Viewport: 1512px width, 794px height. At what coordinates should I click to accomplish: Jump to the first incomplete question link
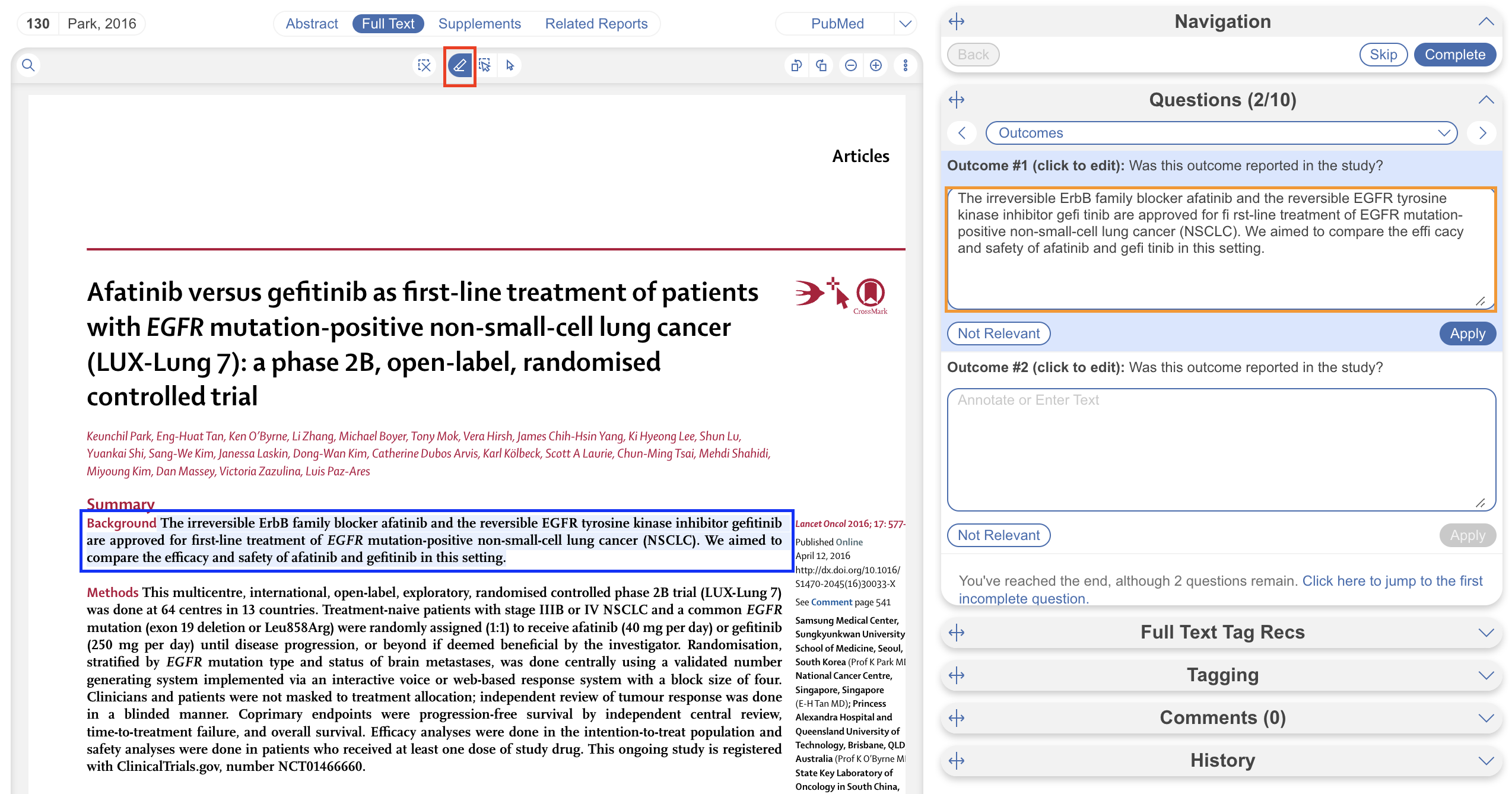1392,581
